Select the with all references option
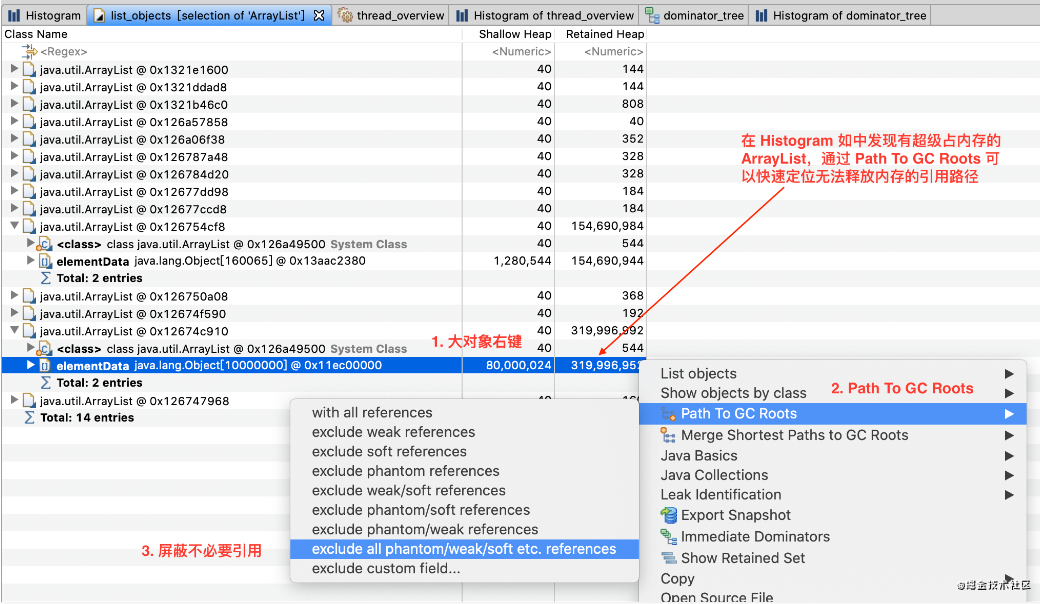The height and width of the screenshot is (604, 1040). (372, 412)
